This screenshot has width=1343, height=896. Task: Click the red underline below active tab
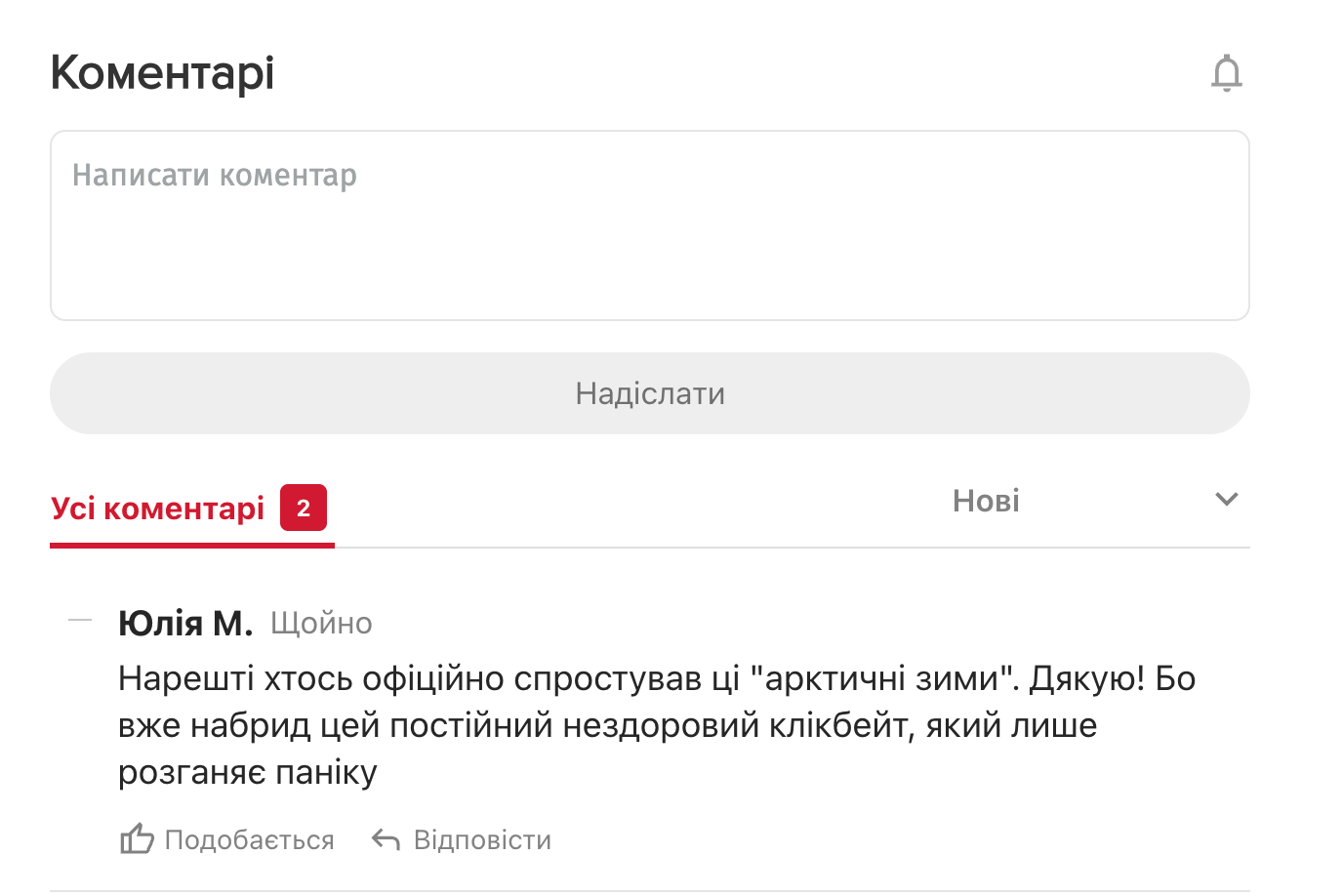click(192, 545)
